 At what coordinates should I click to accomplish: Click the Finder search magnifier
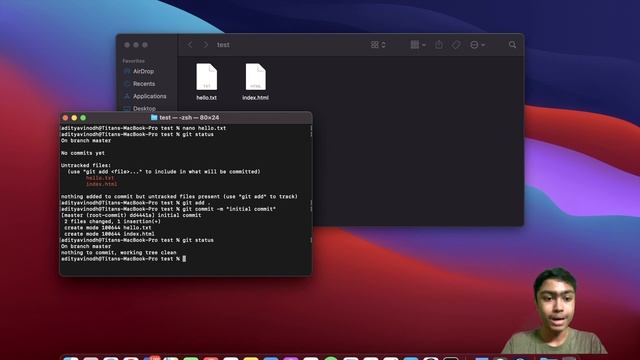point(512,45)
